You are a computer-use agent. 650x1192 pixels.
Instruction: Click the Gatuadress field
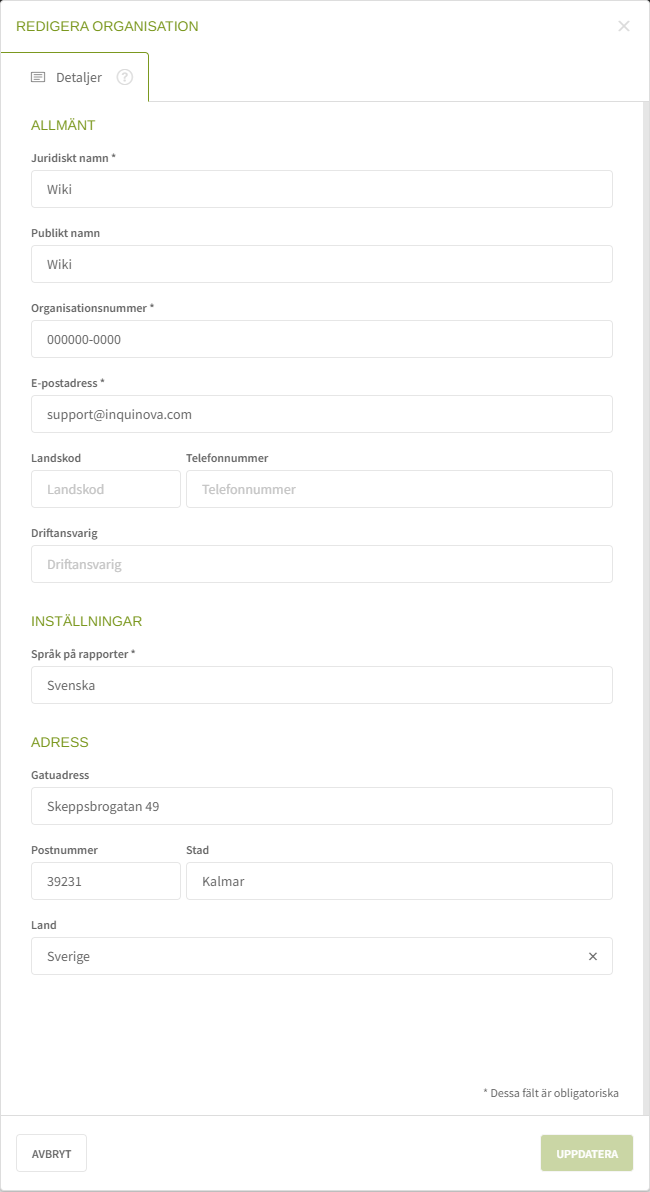[321, 806]
